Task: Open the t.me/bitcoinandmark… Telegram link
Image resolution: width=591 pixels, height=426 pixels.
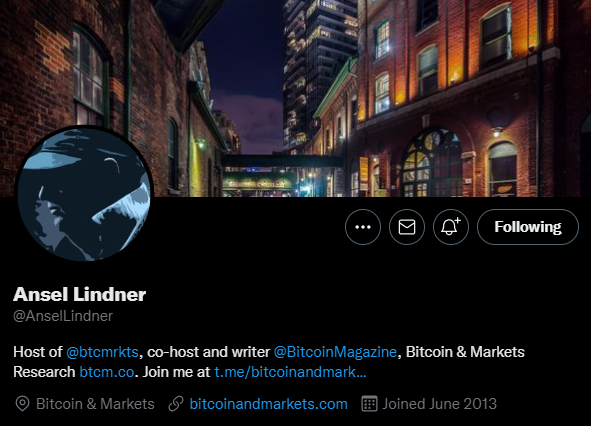Action: coord(290,372)
